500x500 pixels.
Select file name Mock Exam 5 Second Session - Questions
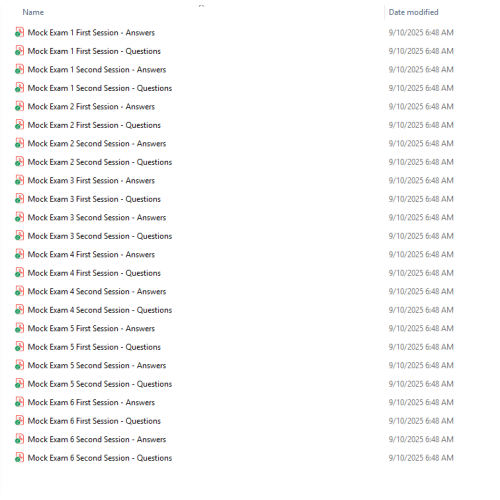(100, 384)
